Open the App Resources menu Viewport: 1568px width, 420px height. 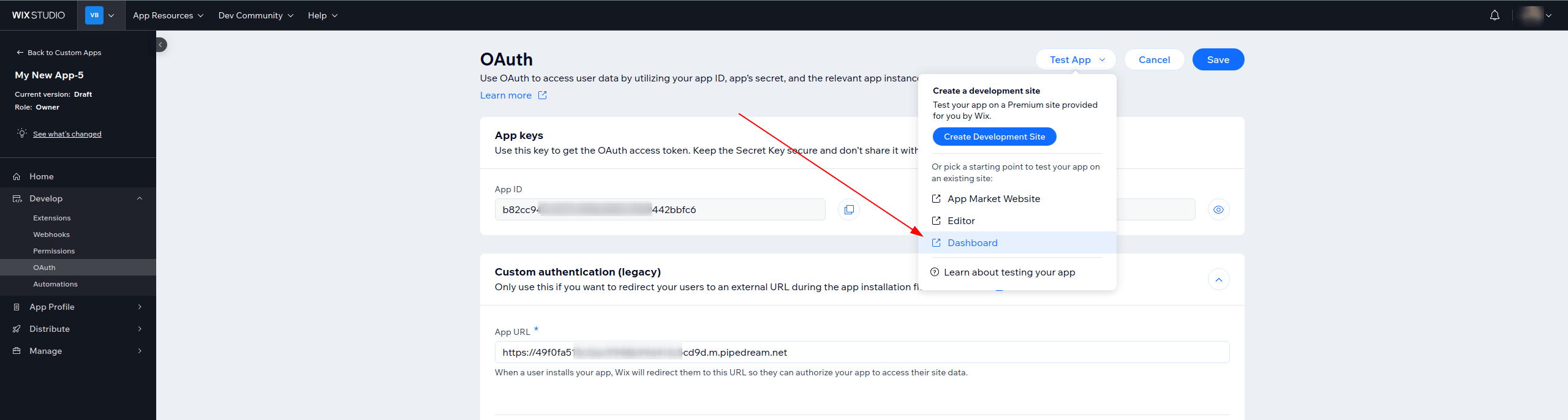168,15
